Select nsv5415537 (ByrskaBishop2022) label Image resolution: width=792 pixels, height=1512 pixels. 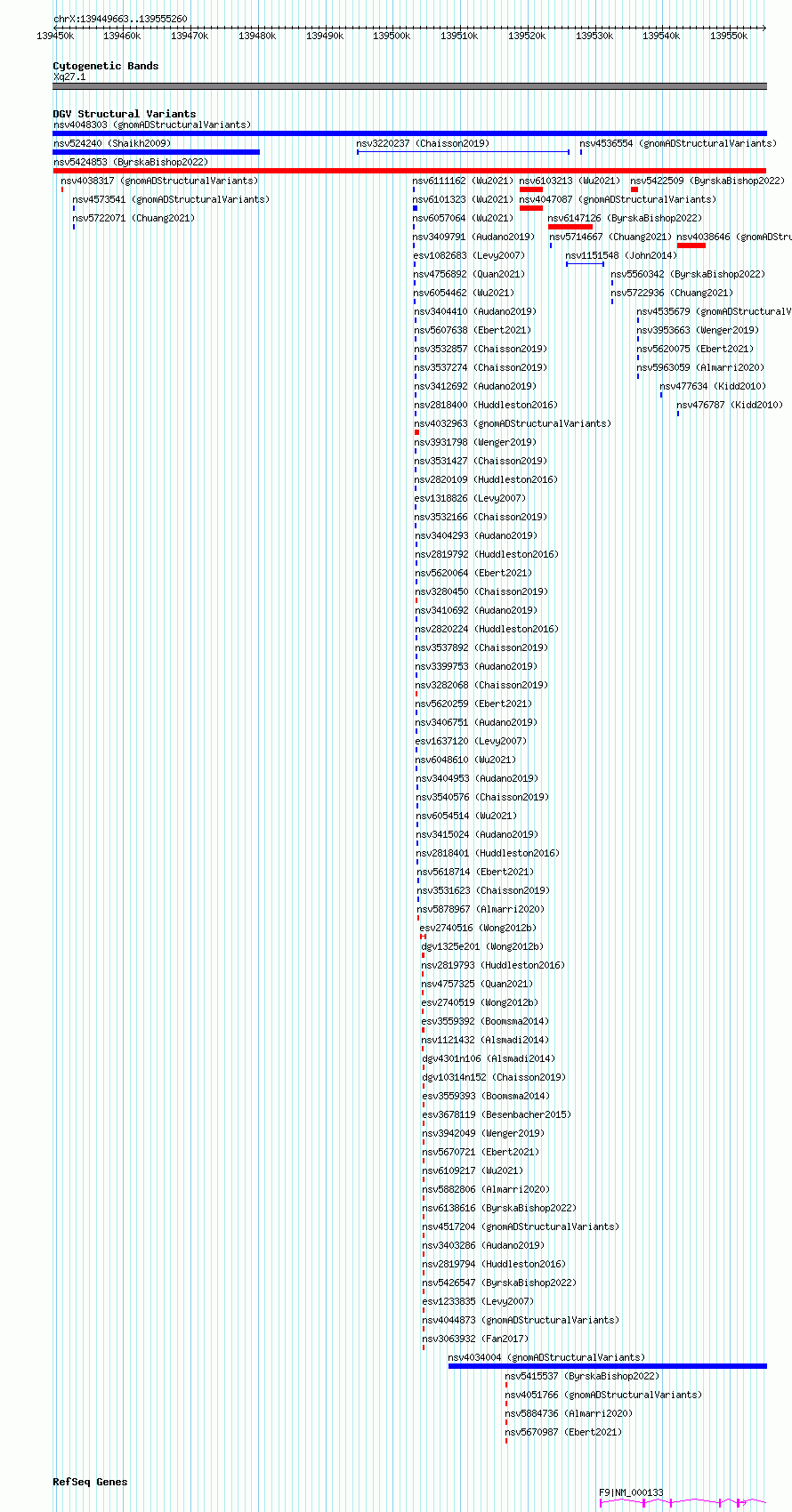pyautogui.click(x=582, y=1376)
